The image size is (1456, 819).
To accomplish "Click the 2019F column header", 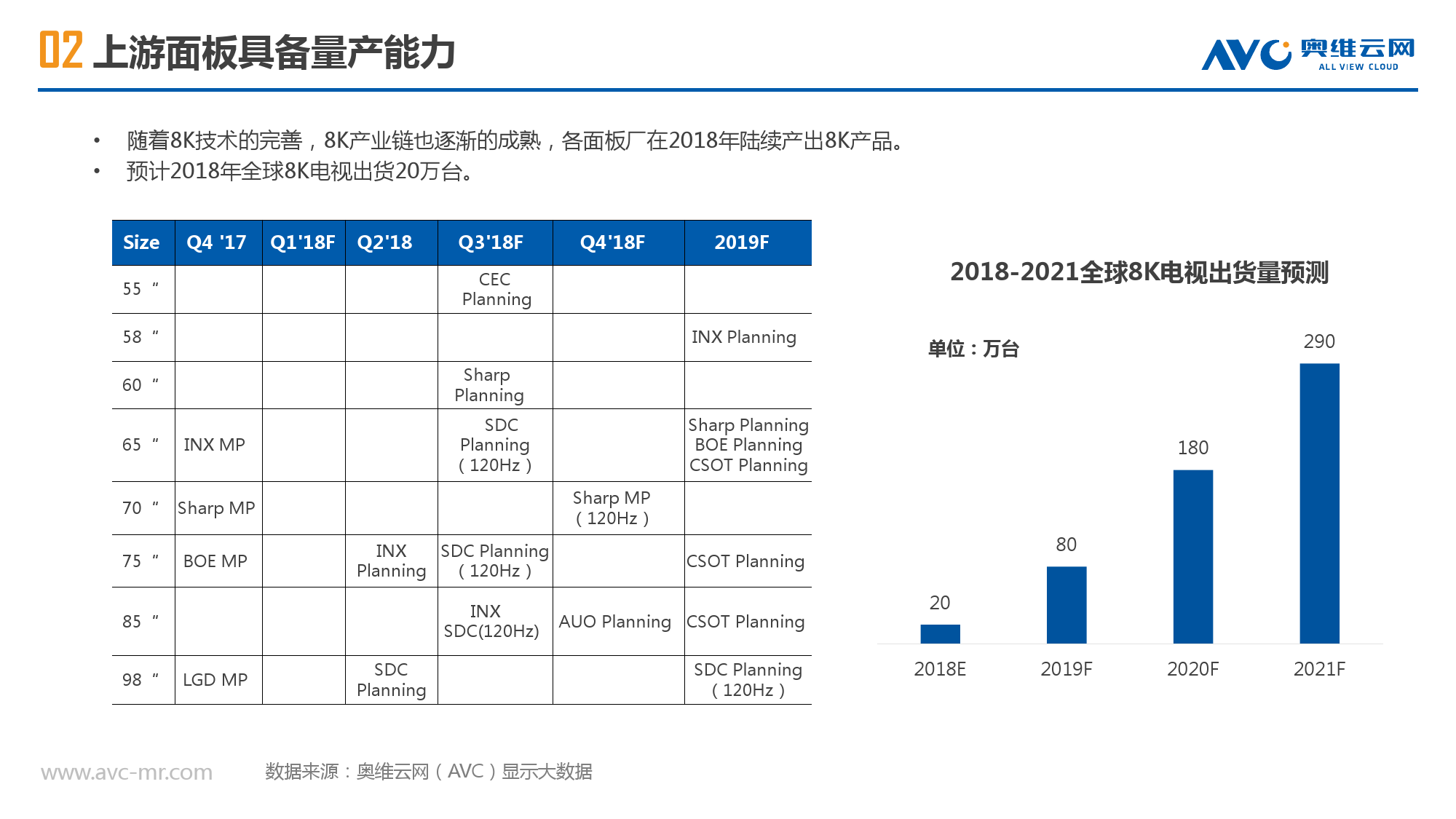I will (742, 242).
